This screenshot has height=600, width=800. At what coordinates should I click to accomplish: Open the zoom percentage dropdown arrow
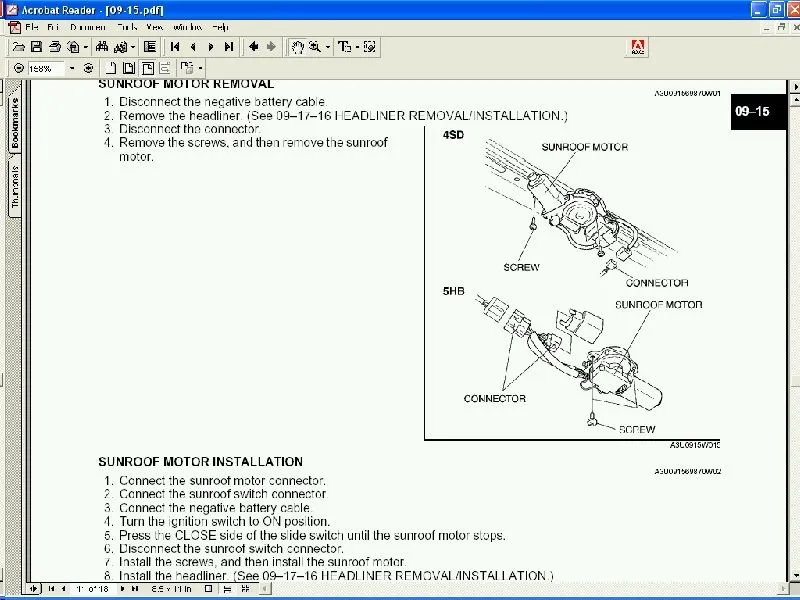pyautogui.click(x=71, y=67)
